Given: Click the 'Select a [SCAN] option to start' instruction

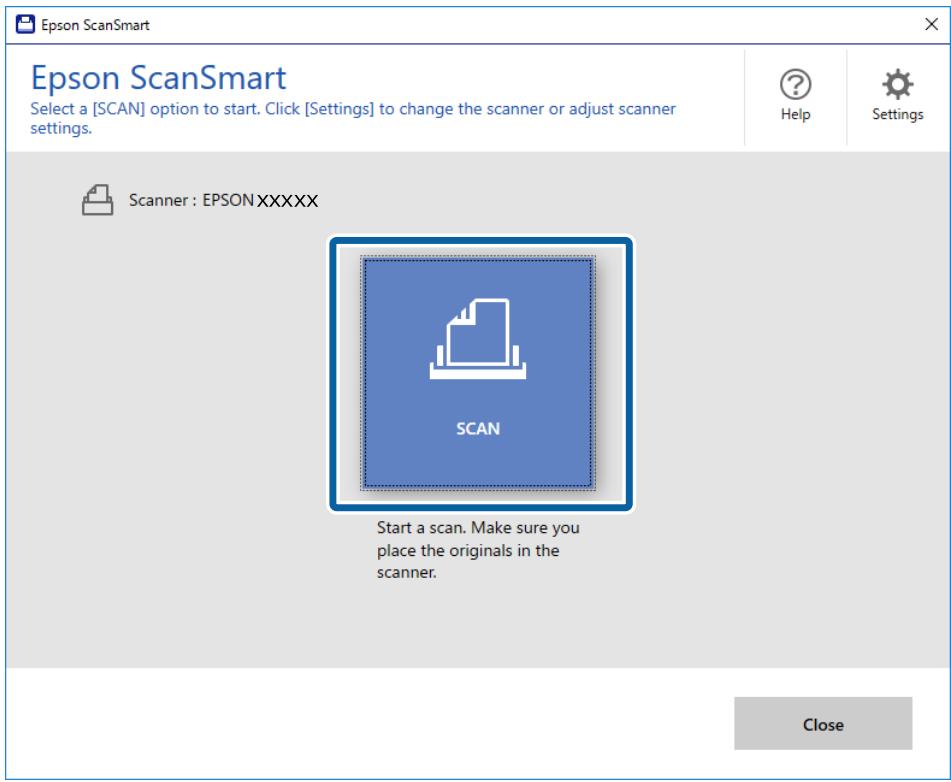Looking at the screenshot, I should coord(353,118).
